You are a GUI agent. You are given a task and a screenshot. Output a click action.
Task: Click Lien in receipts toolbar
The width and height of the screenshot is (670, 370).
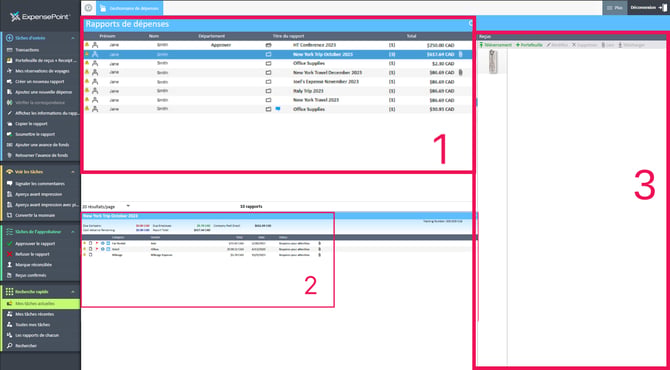pos(607,45)
